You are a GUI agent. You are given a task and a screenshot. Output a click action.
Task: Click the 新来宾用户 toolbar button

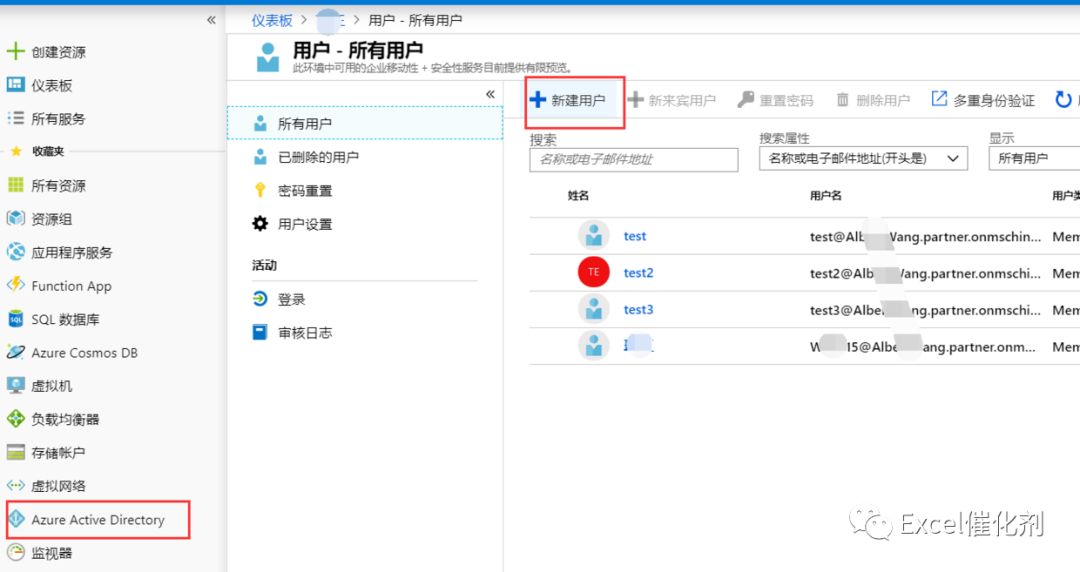pyautogui.click(x=672, y=100)
